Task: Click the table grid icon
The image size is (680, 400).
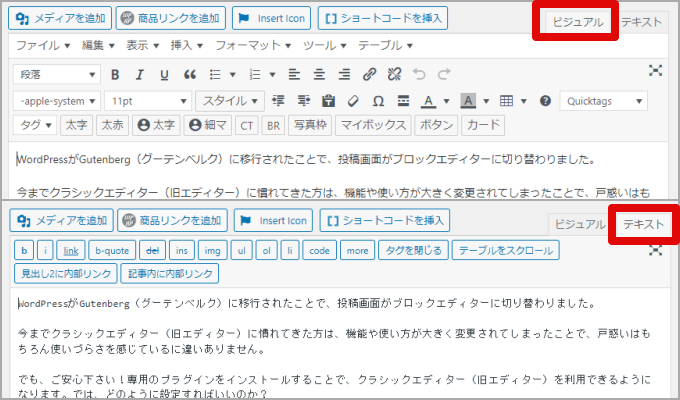Action: tap(507, 101)
